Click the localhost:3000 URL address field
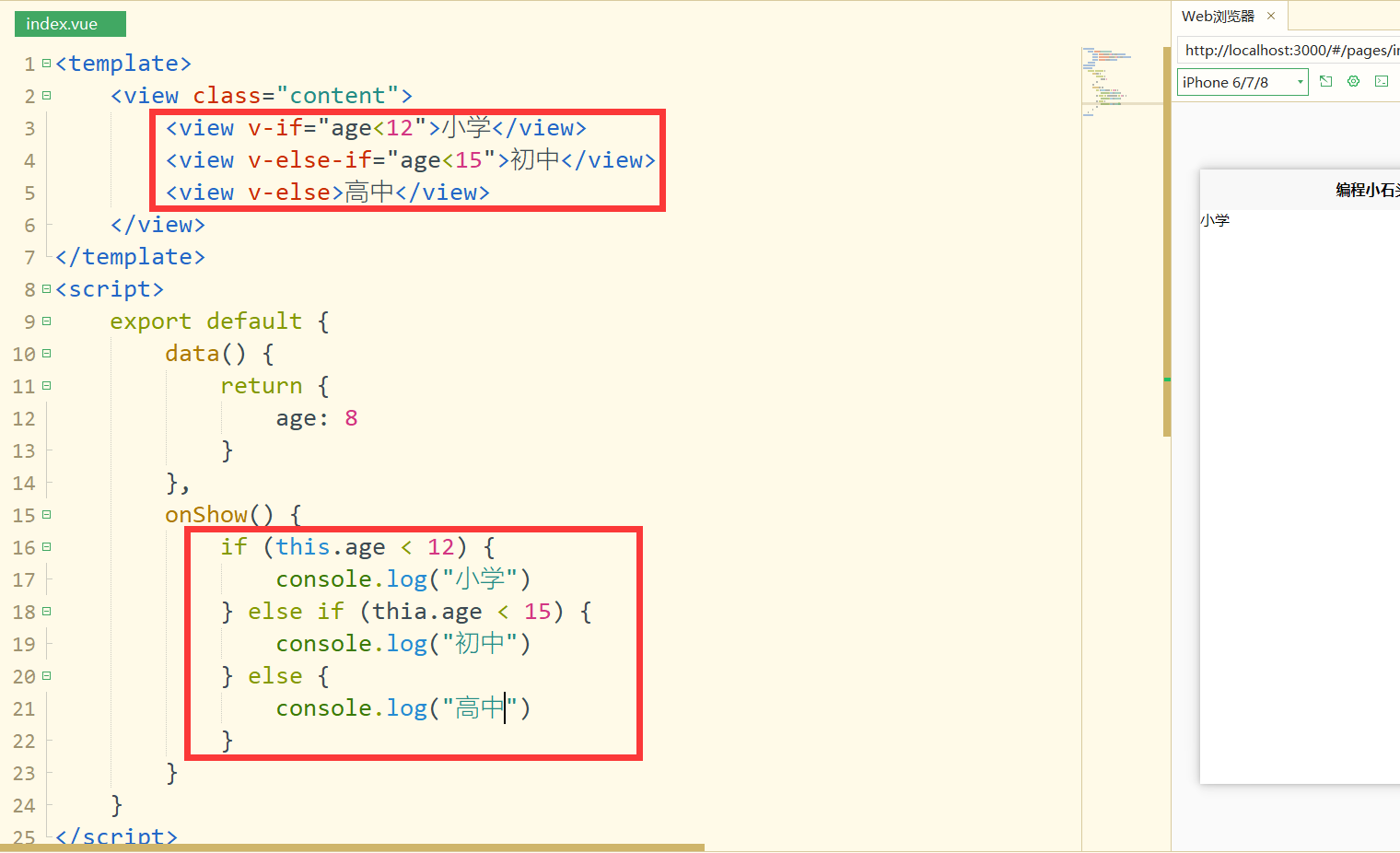Screen dimensions: 1400x853 1289,51
